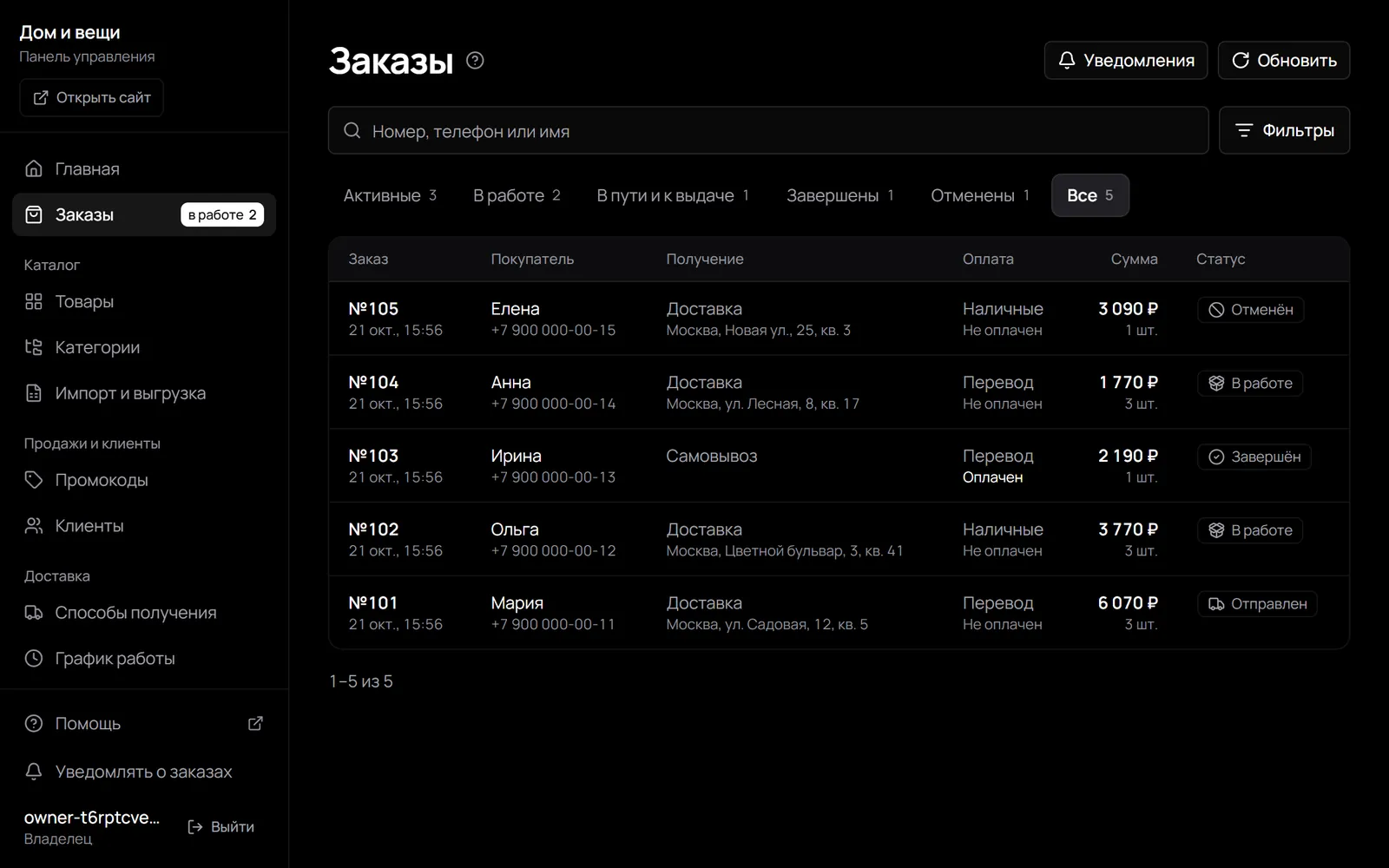Click the filter lines icon in Фильтры
This screenshot has width=1389, height=868.
1244,130
